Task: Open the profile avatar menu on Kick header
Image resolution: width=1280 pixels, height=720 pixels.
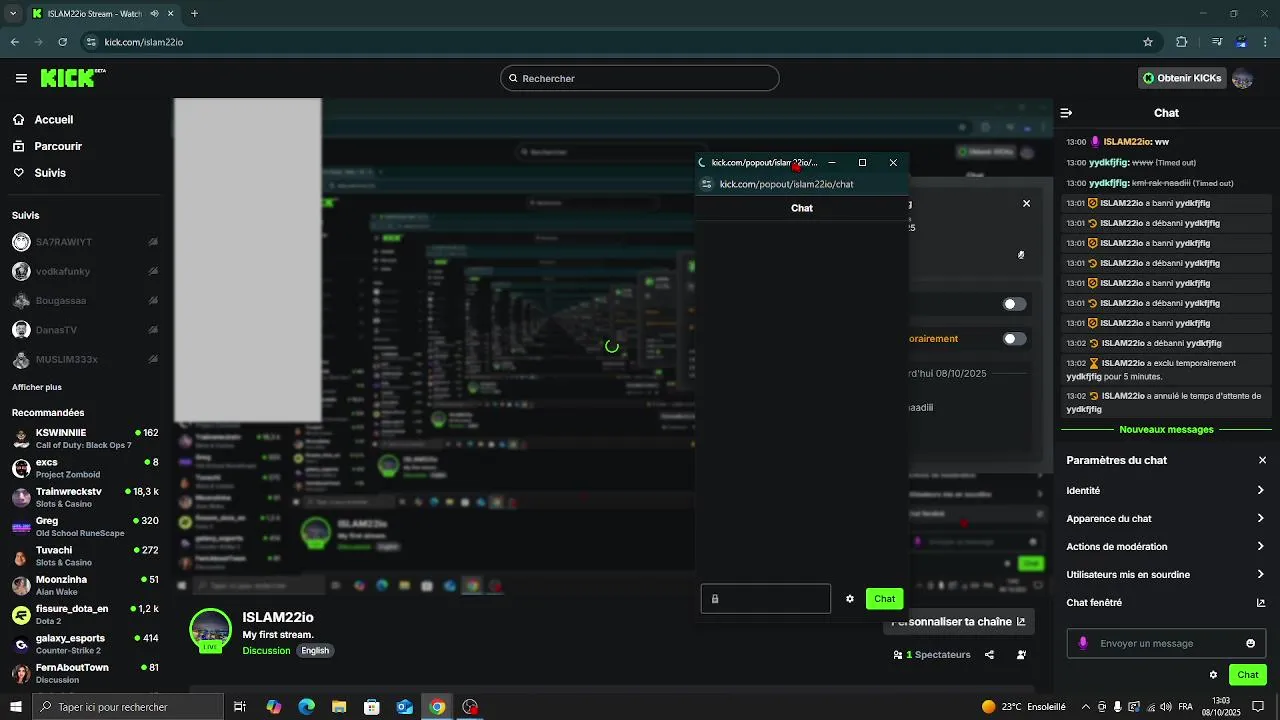Action: point(1242,78)
